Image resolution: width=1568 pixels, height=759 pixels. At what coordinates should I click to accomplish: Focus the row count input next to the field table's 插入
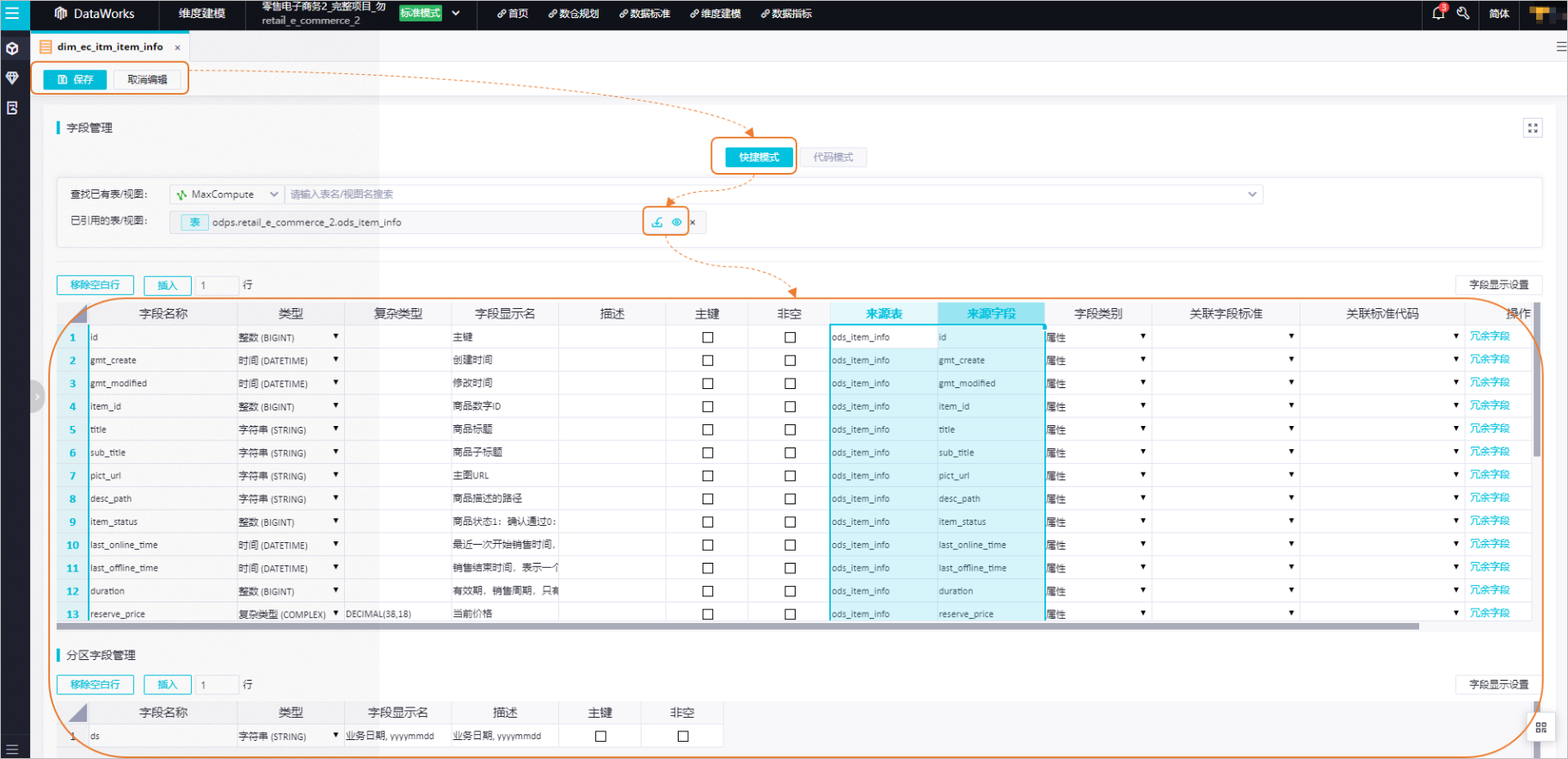coord(217,286)
